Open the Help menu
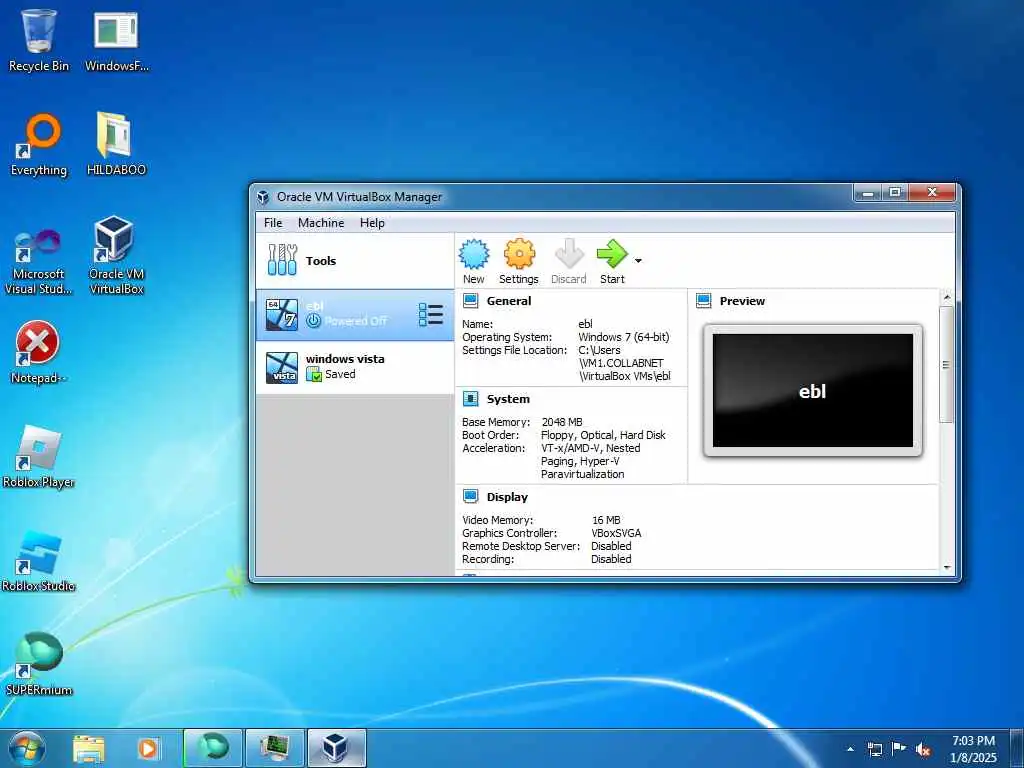Image resolution: width=1024 pixels, height=768 pixels. [x=372, y=223]
